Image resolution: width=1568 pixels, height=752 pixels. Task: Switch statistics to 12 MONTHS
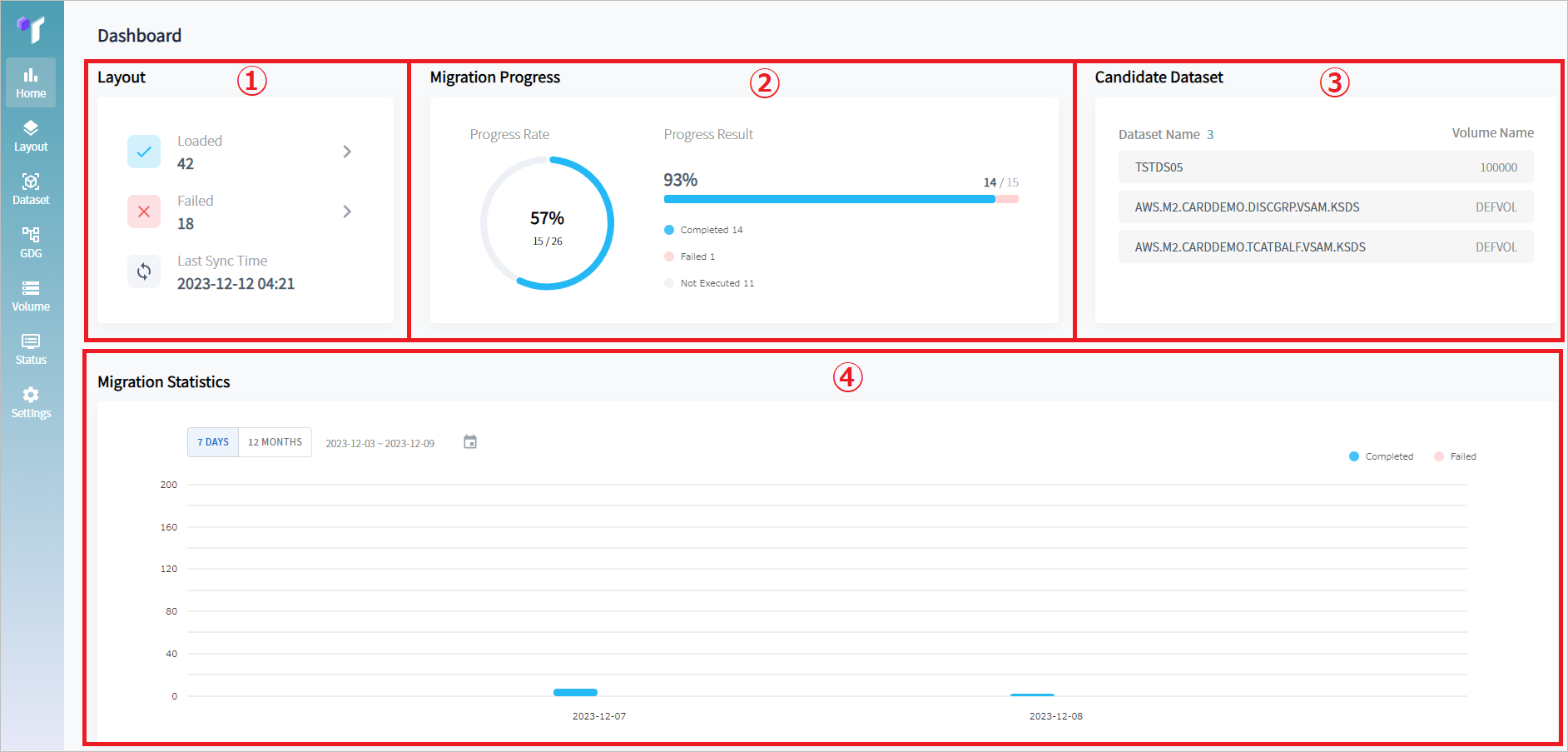275,442
